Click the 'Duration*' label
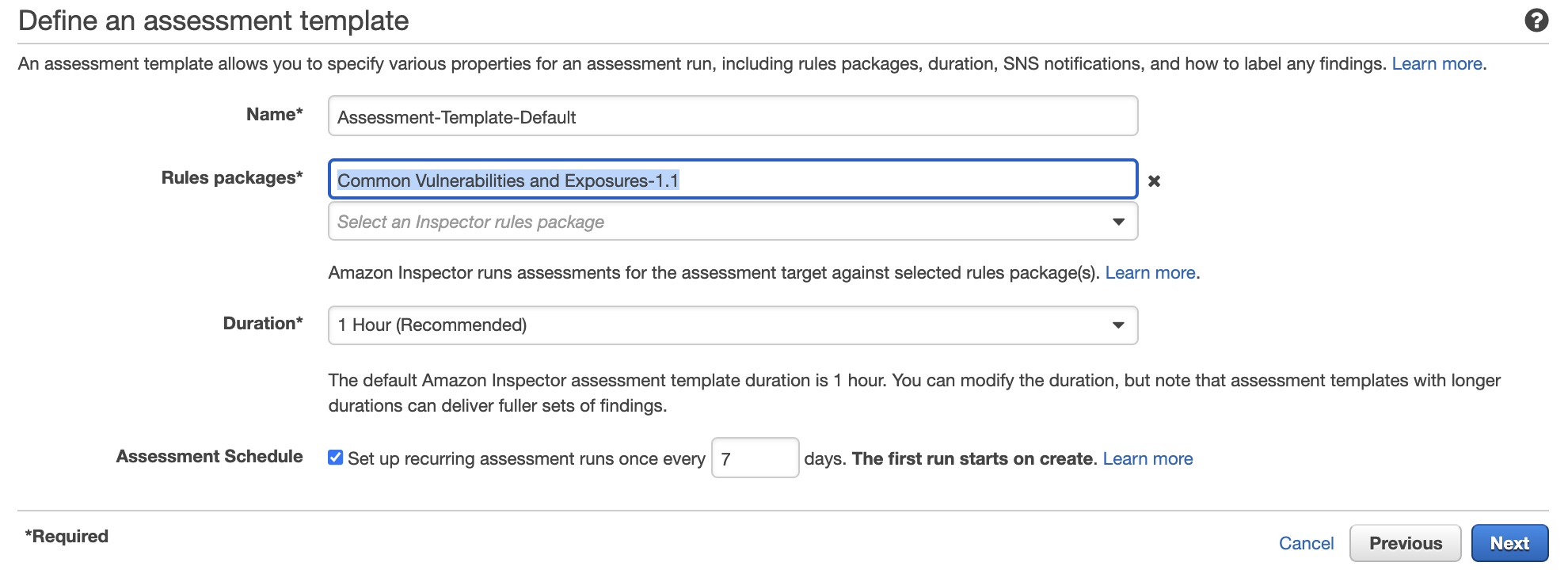1568x570 pixels. tap(263, 324)
